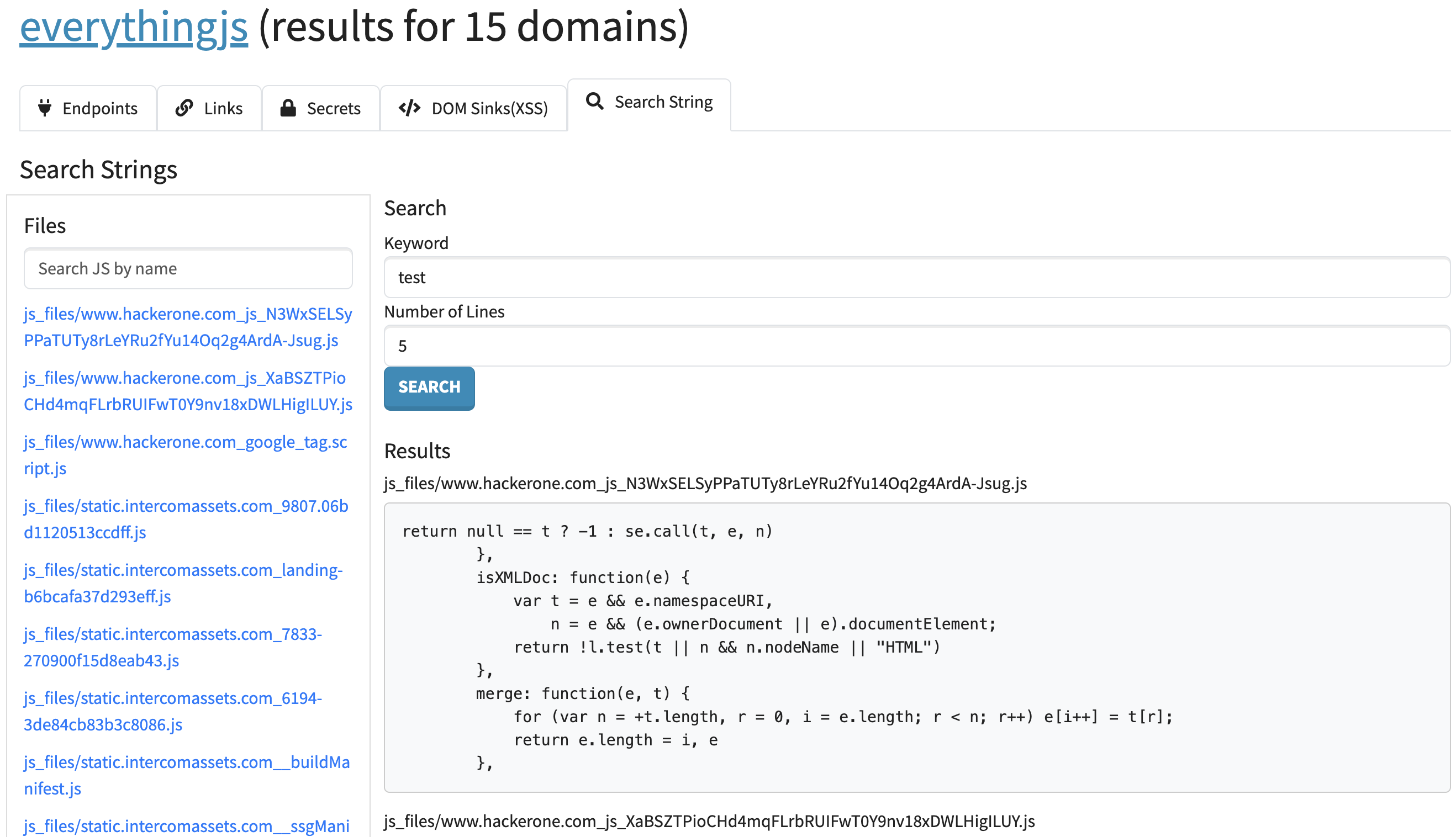1456x837 pixels.
Task: Click the padlock icon on Secrets tab
Action: pyautogui.click(x=288, y=108)
